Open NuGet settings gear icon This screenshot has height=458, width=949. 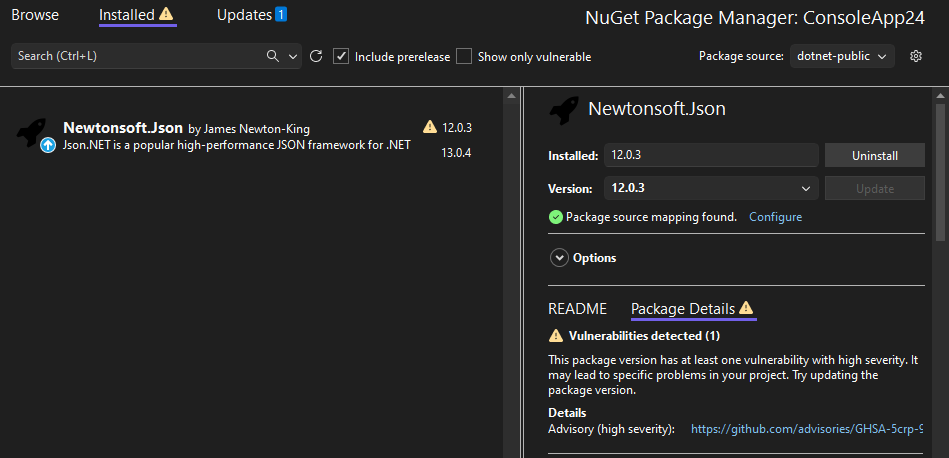coord(915,57)
